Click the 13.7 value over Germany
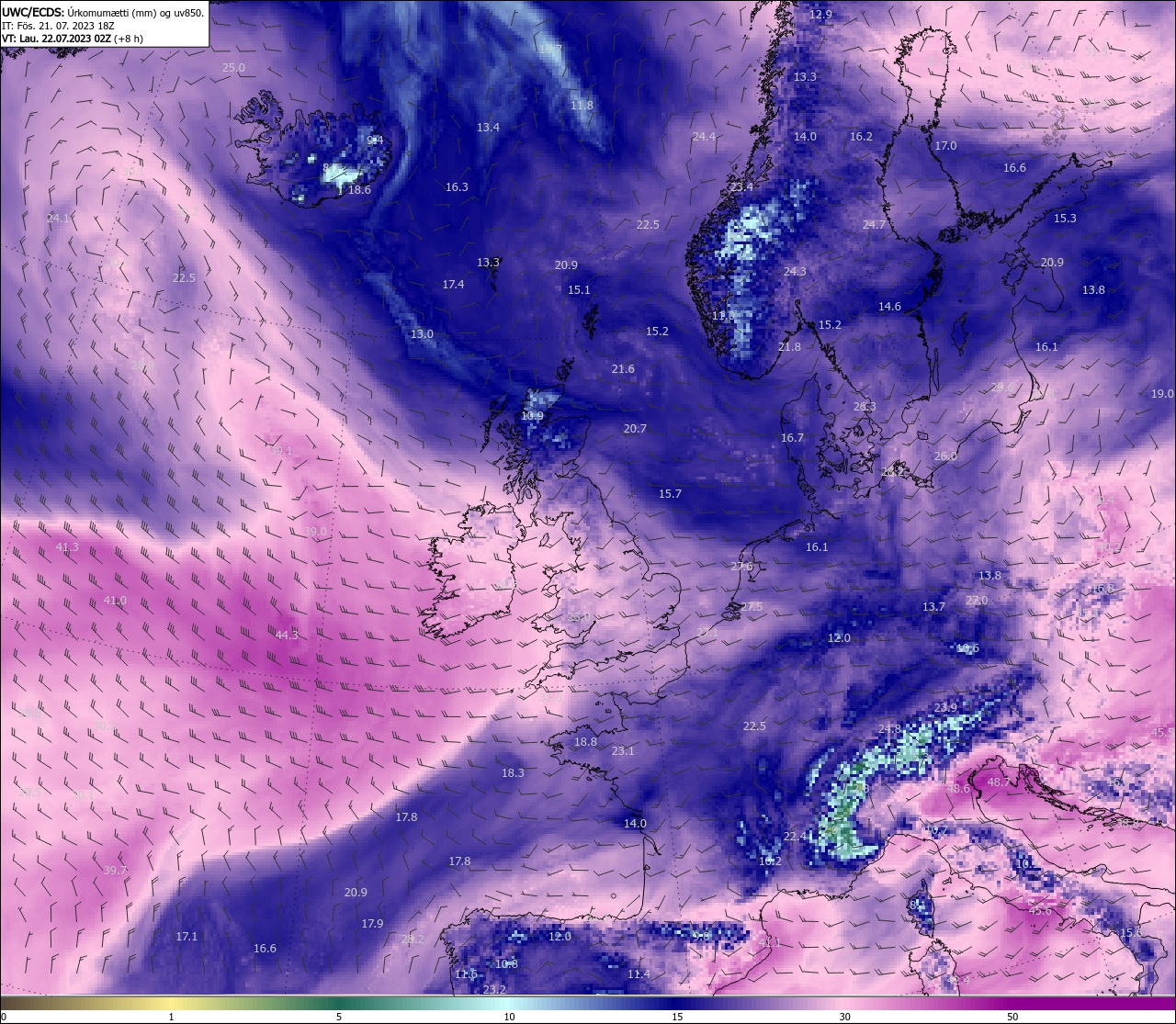 tap(933, 606)
